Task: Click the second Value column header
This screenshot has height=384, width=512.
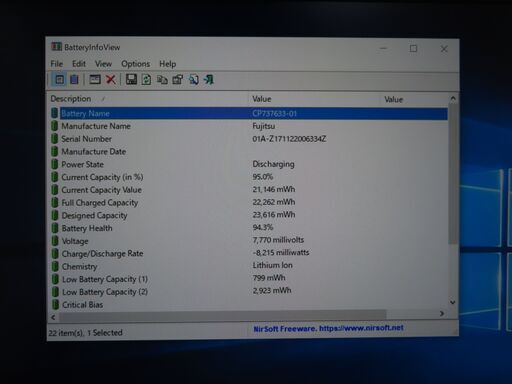Action: point(415,99)
